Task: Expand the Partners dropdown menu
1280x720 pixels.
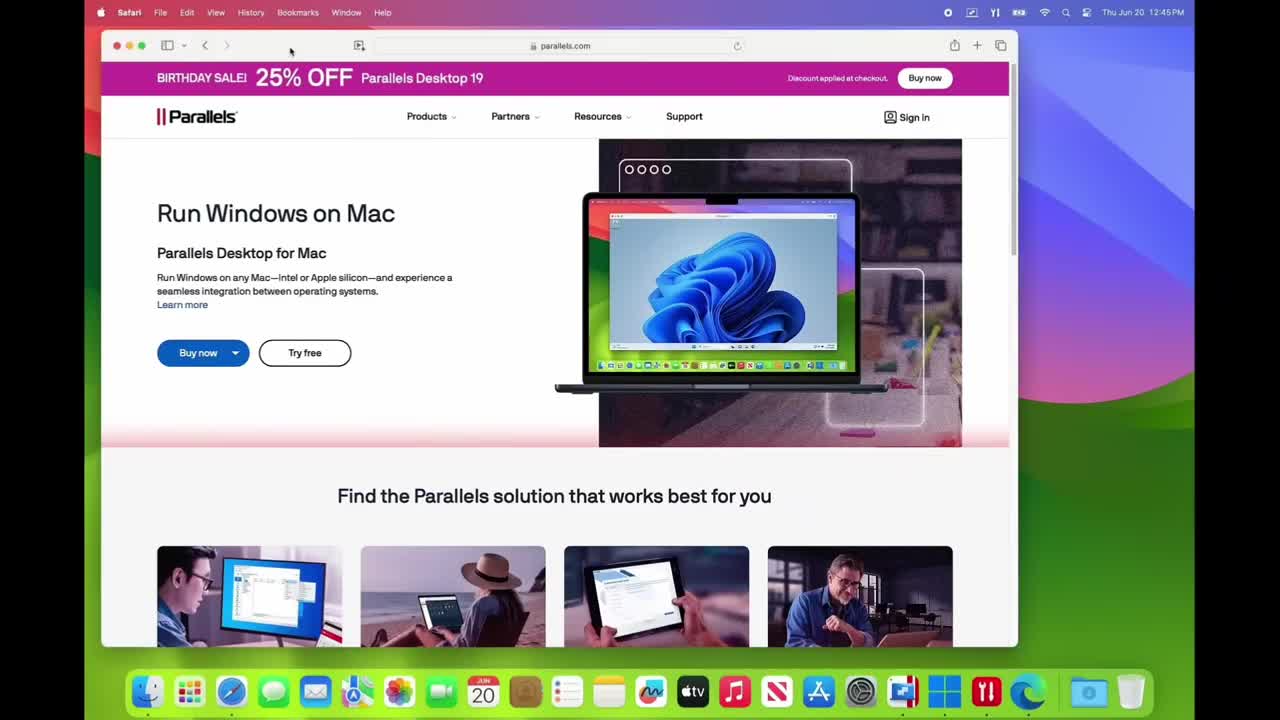Action: click(x=515, y=117)
